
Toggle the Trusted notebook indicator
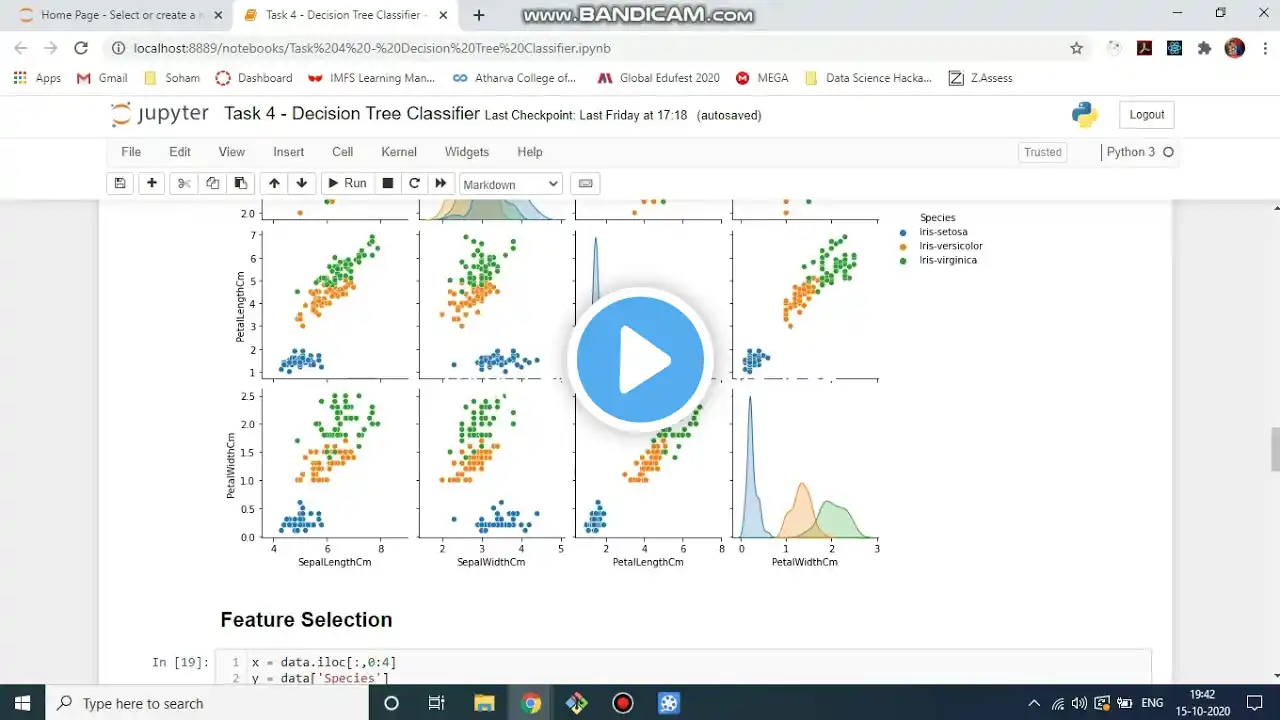pos(1042,152)
